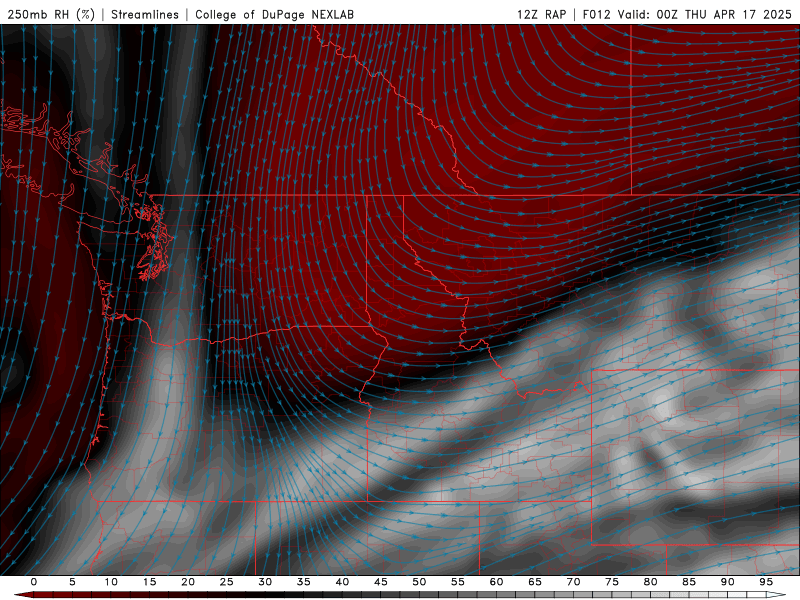Screen dimensions: 800x600
Task: Click the colorbar label "85"
Action: (689, 582)
